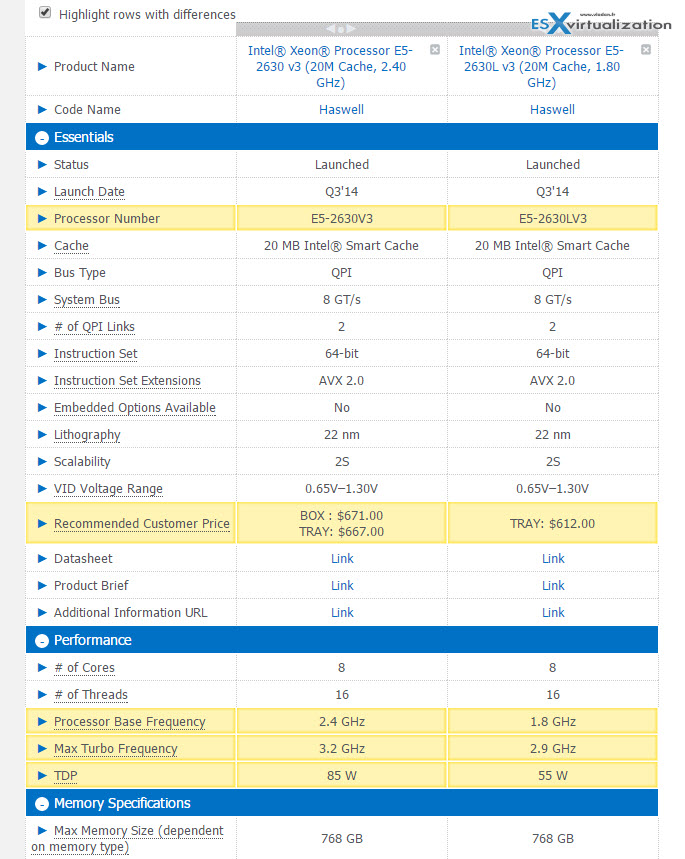Screen dimensions: 685x859
Task: Expand the TDP row arrow
Action: pos(42,775)
